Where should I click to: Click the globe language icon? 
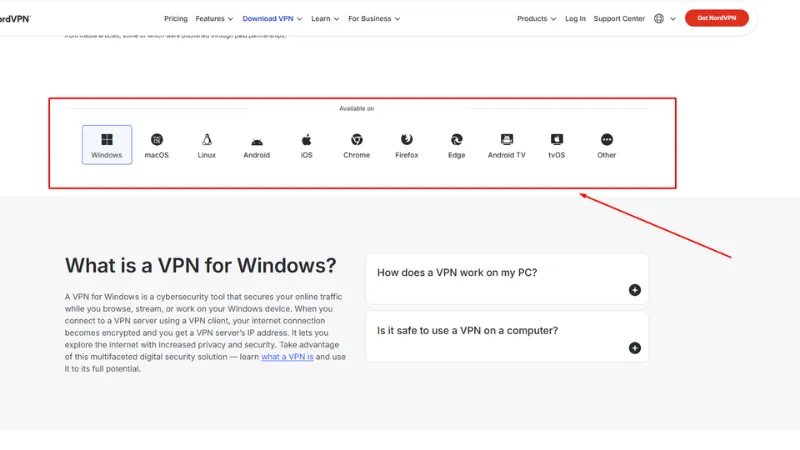pos(659,18)
